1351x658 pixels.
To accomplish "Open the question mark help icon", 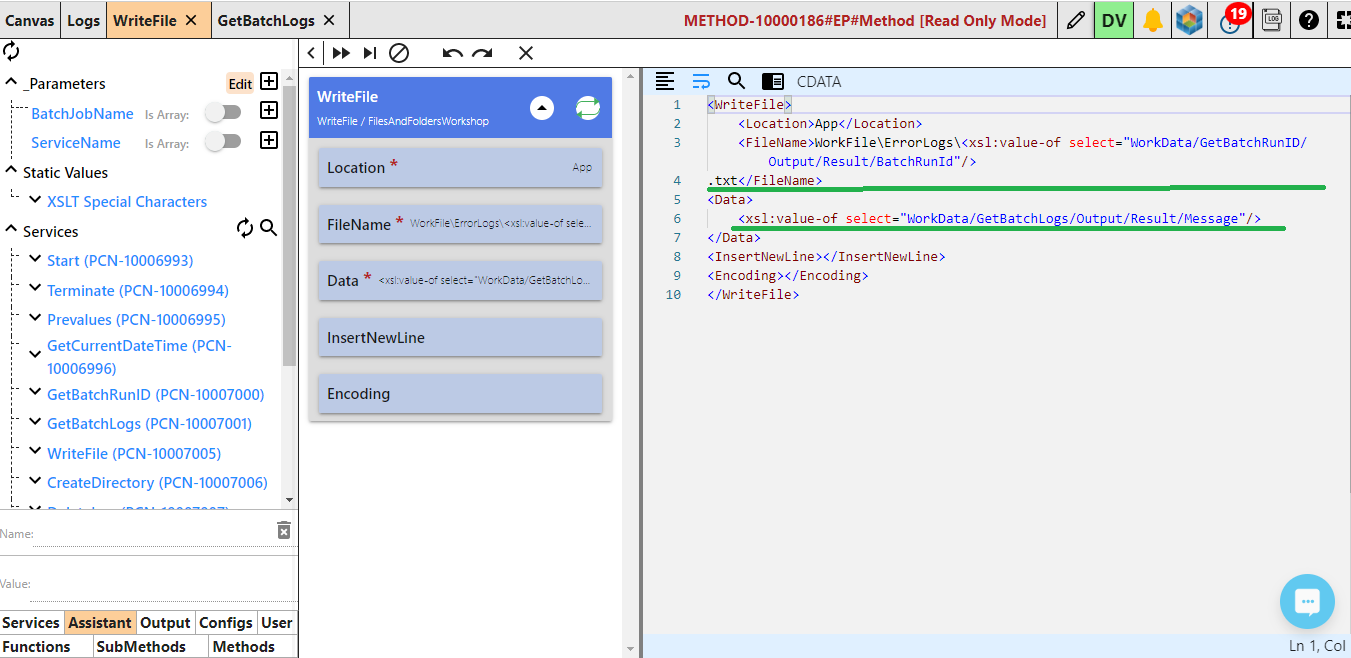I will 1308,20.
